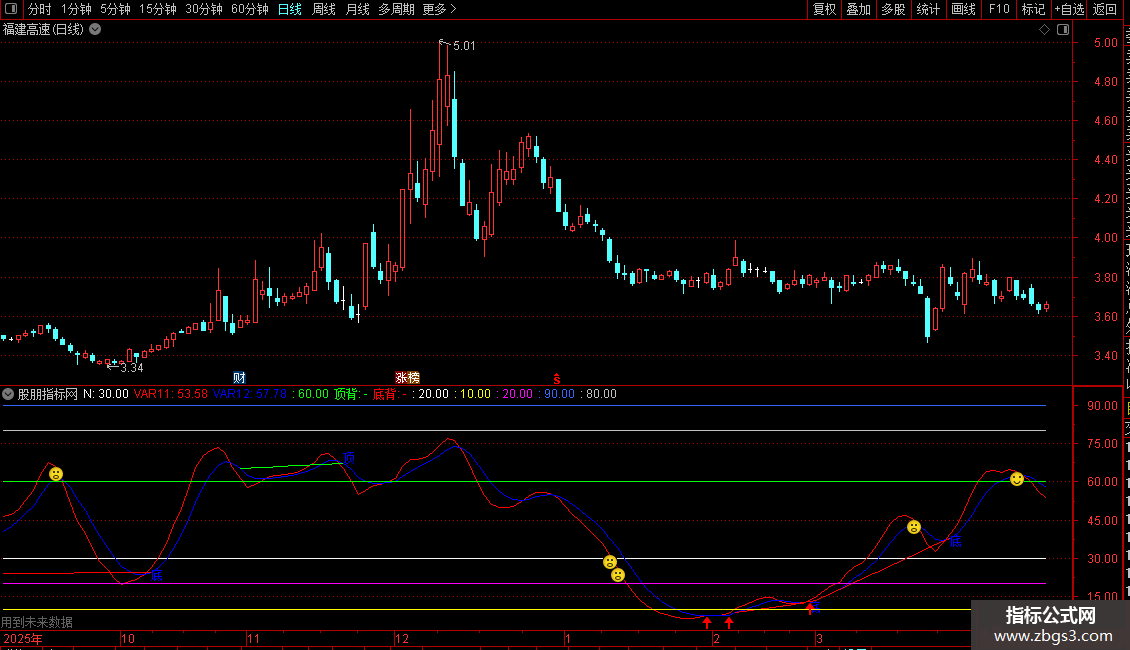This screenshot has width=1130, height=650.
Task: Click the 返回 back button
Action: tap(1105, 9)
